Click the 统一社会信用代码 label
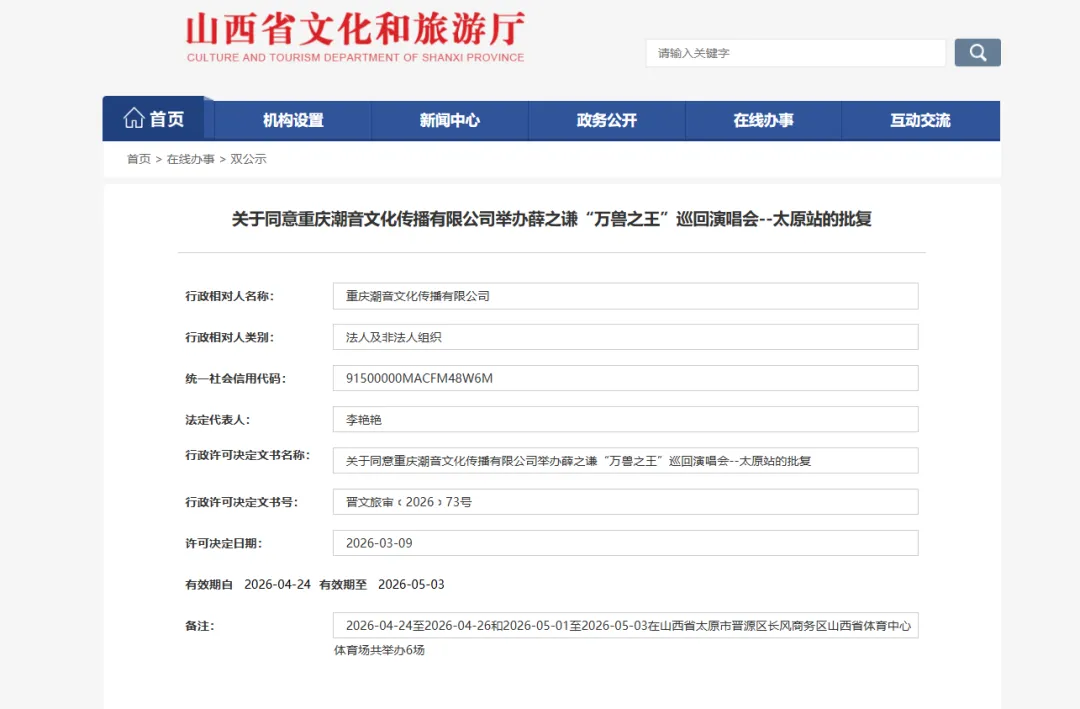This screenshot has width=1080, height=709. (236, 378)
